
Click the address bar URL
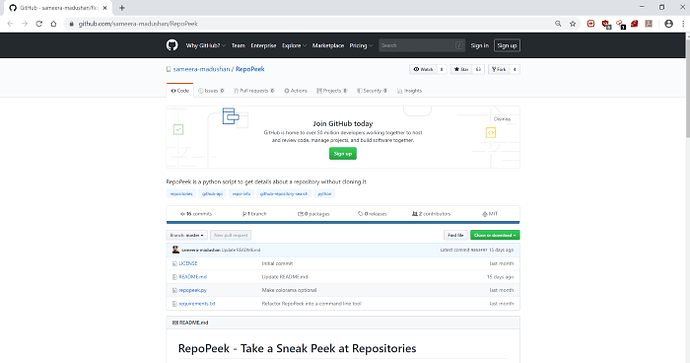pos(138,24)
